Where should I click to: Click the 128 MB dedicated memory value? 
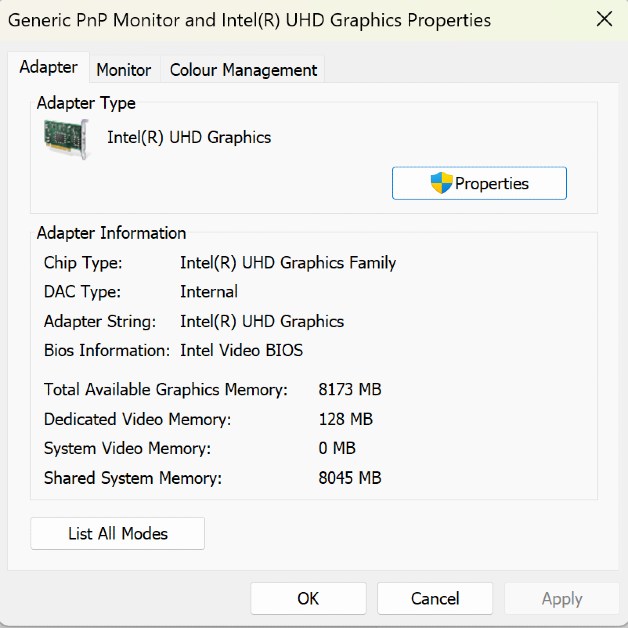point(346,419)
